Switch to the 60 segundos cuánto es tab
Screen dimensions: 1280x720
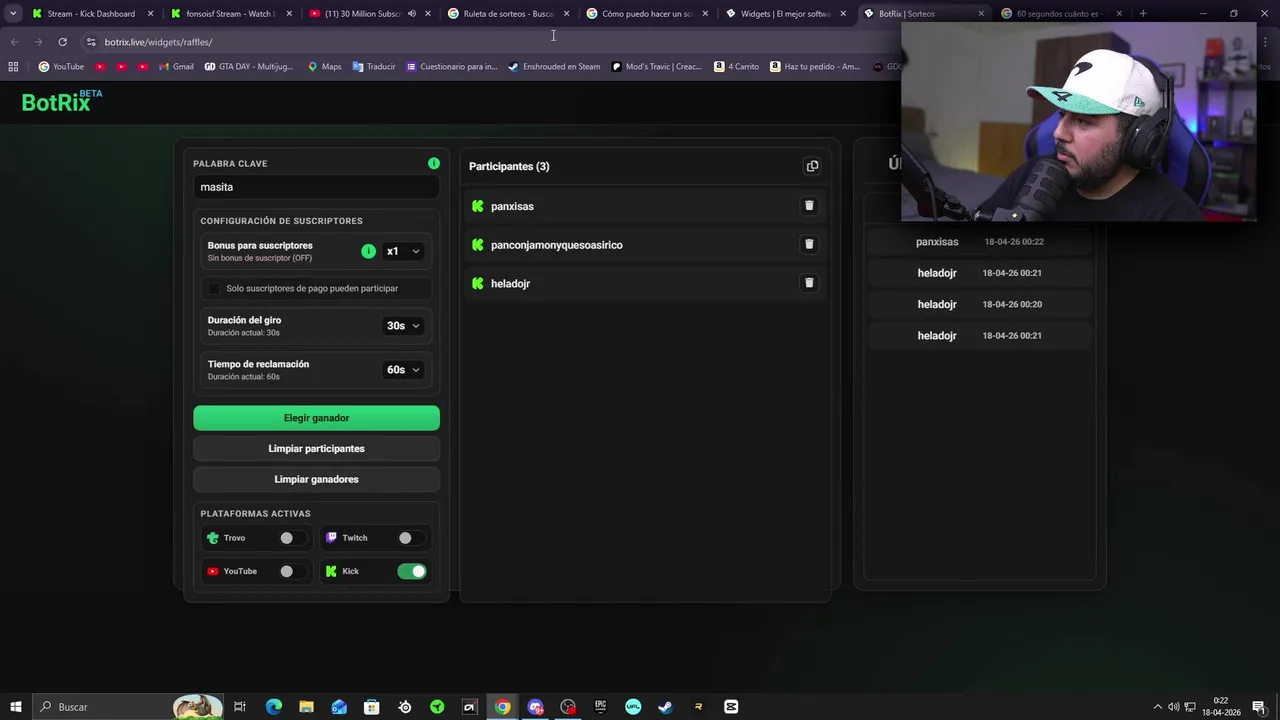tap(1060, 14)
